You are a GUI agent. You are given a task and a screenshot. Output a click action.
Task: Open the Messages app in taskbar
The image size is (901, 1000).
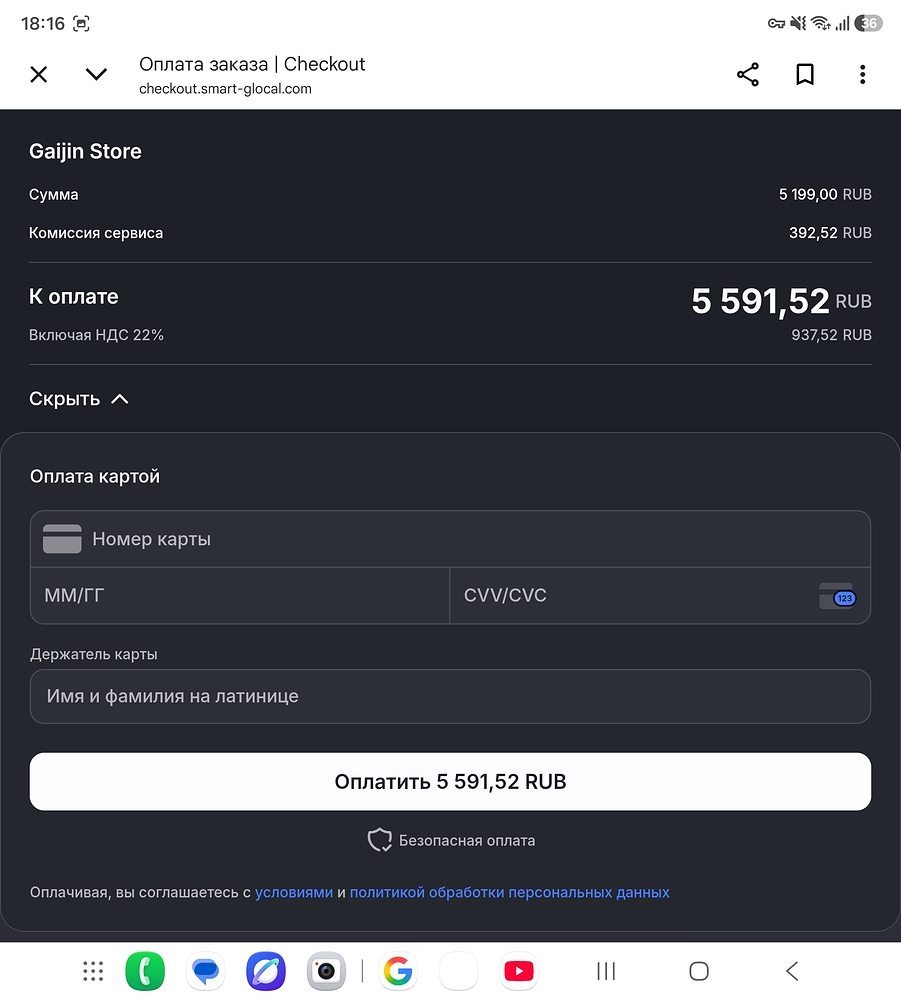pyautogui.click(x=205, y=971)
